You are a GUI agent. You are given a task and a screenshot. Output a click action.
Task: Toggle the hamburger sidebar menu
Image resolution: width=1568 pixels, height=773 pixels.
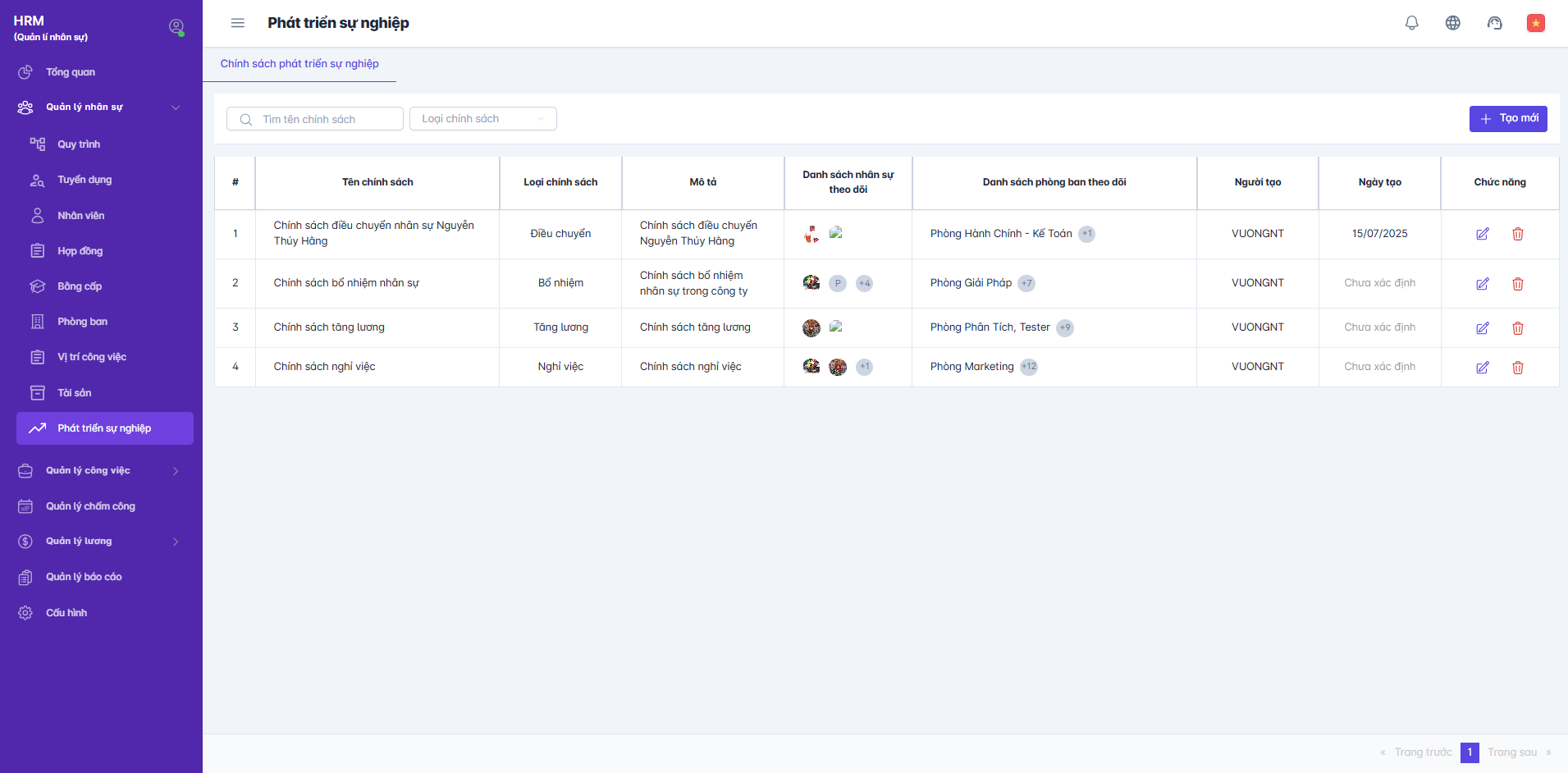238,23
